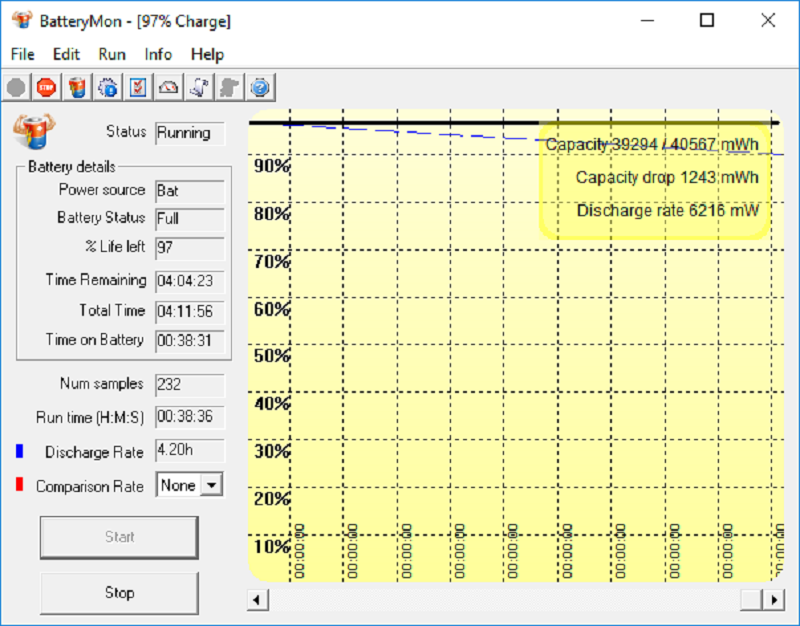The height and width of the screenshot is (626, 800).
Task: Click the grayed-out start circle toolbar icon
Action: pyautogui.click(x=17, y=88)
